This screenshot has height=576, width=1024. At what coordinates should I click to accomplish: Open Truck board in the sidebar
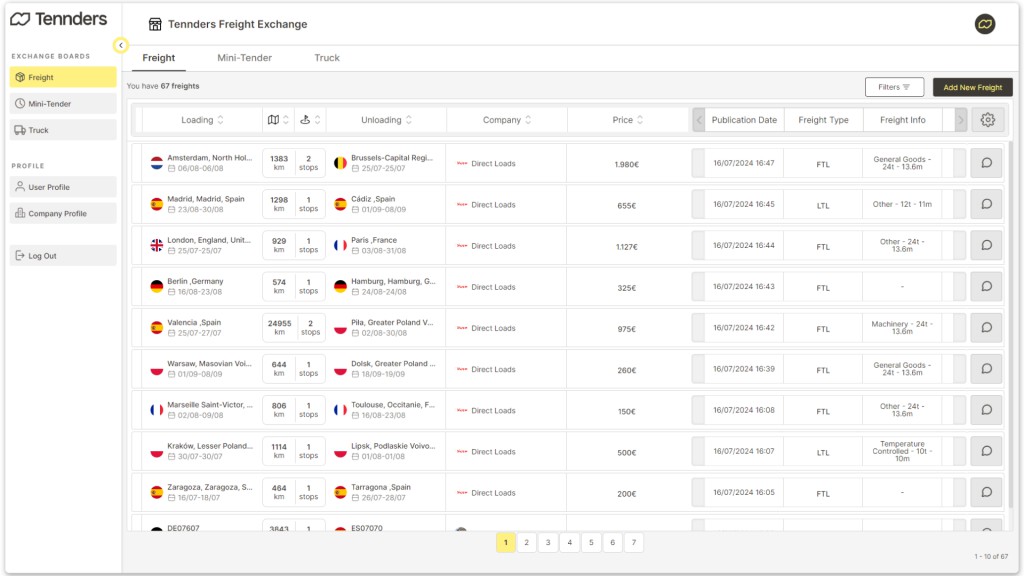(63, 130)
